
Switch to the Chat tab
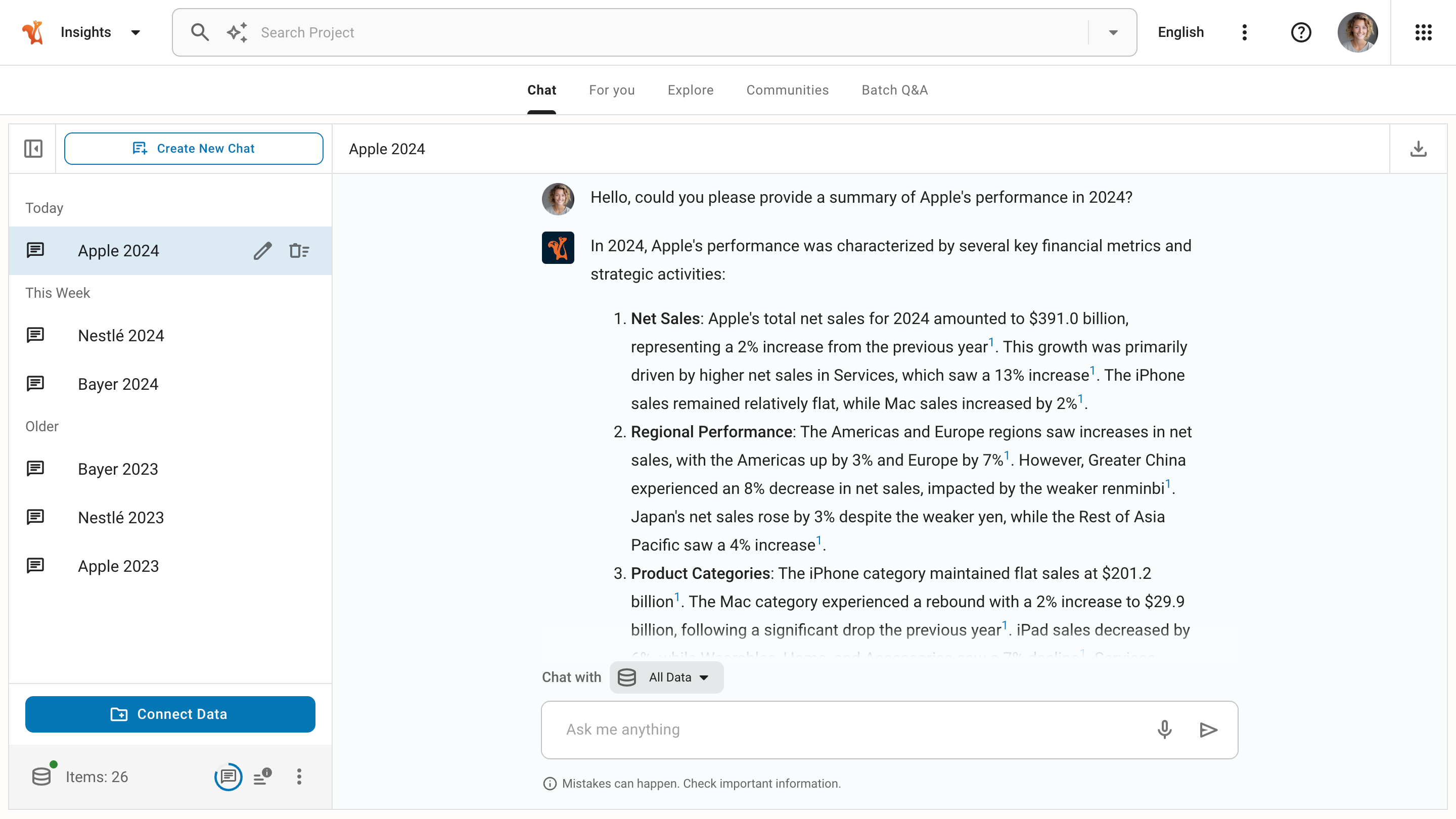(x=541, y=90)
